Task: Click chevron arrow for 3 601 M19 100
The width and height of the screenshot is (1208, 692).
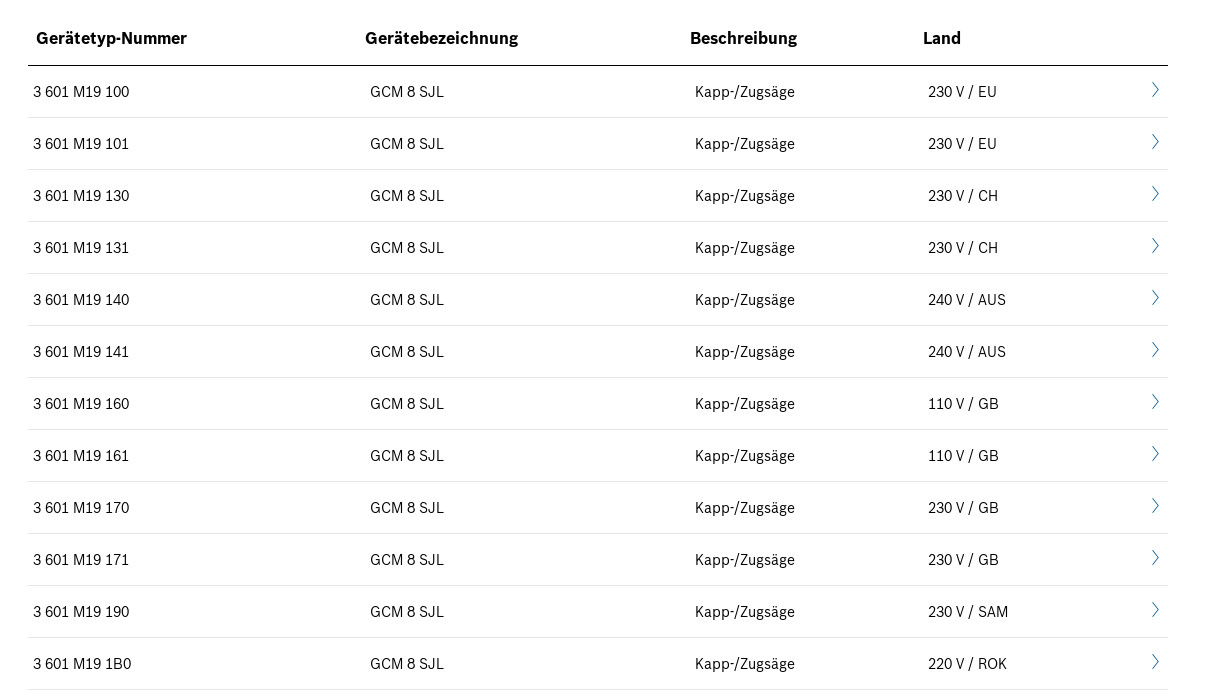Action: coord(1155,90)
